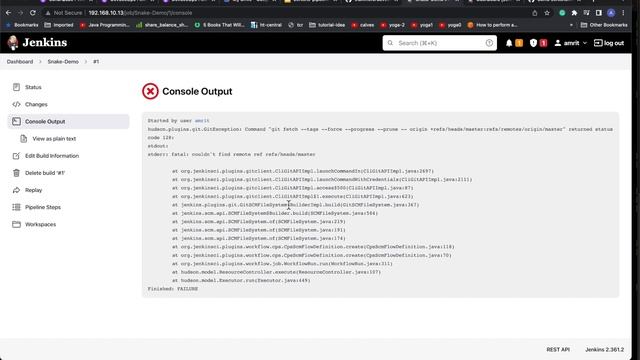This screenshot has width=640, height=360.
Task: Focus the Jenkins search box
Action: pyautogui.click(x=440, y=43)
